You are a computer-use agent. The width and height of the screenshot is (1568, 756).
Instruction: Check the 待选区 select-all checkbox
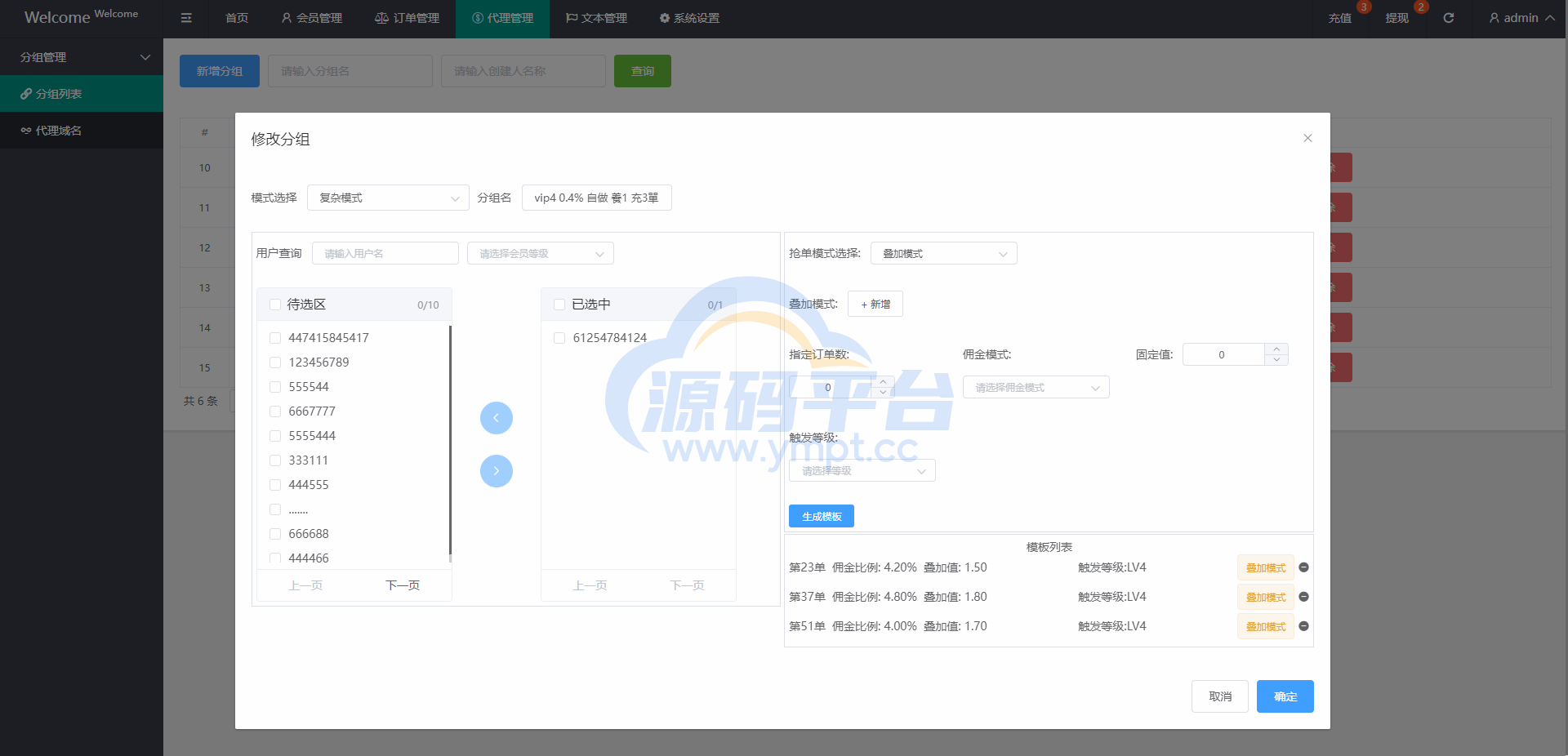[x=275, y=305]
